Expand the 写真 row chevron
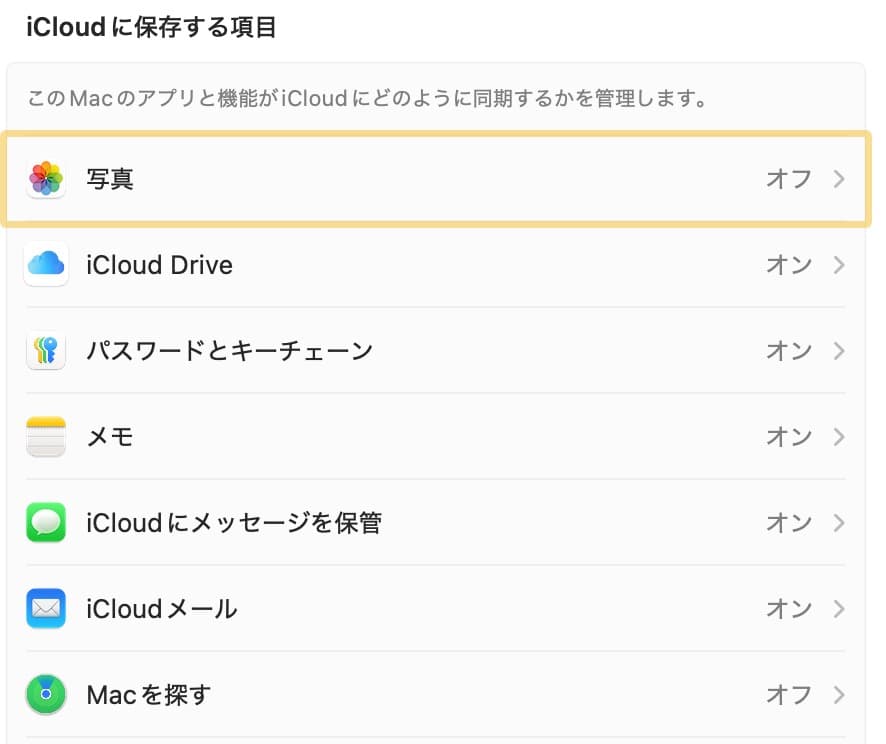 point(838,178)
